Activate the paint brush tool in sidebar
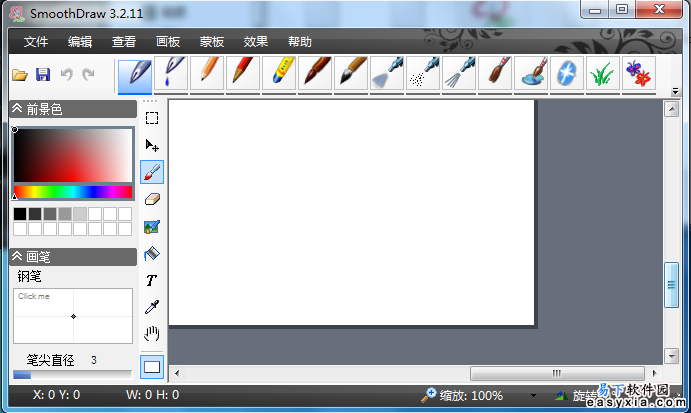The height and width of the screenshot is (413, 691). click(x=152, y=172)
